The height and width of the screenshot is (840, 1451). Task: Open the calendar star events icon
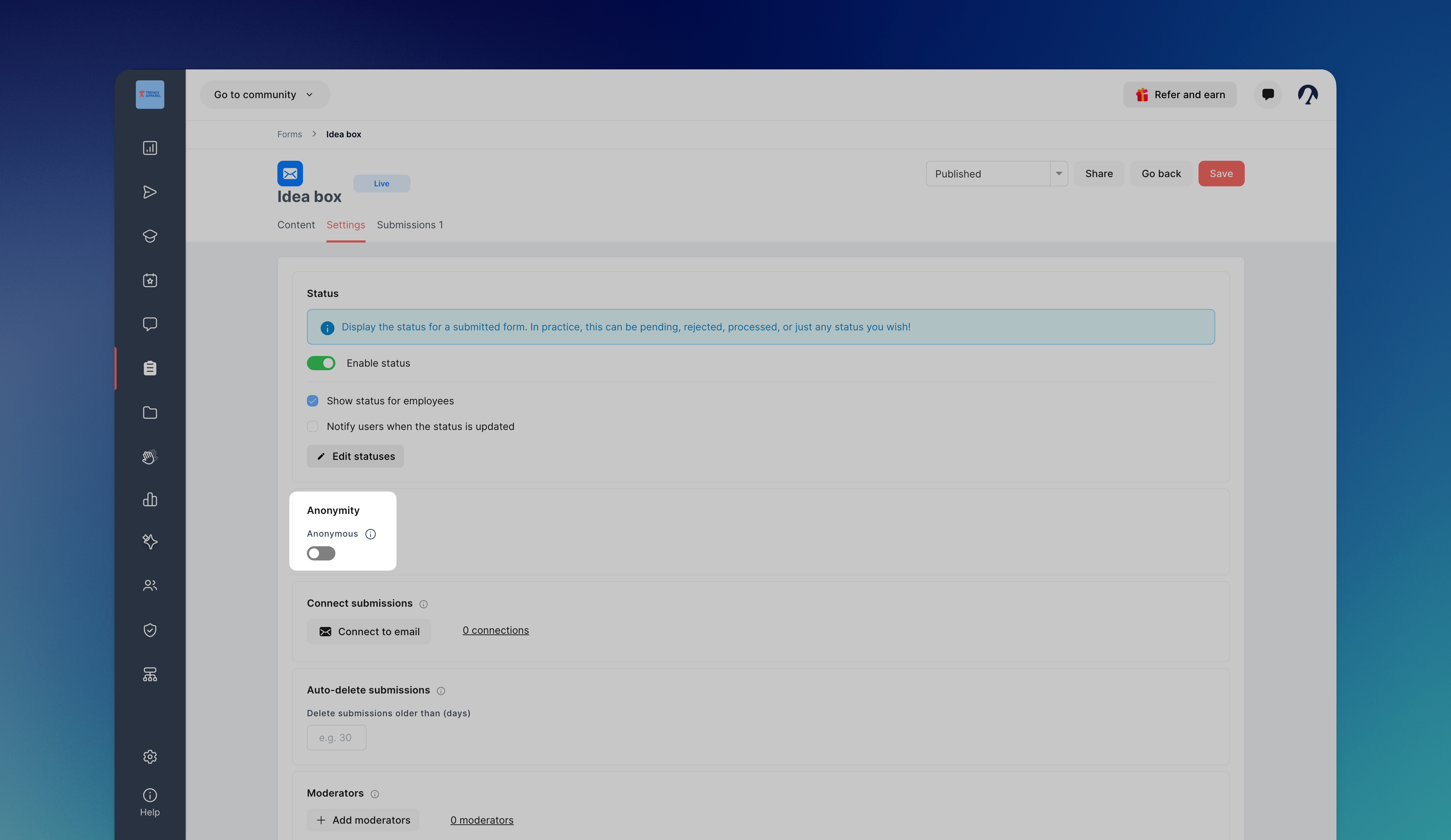150,280
